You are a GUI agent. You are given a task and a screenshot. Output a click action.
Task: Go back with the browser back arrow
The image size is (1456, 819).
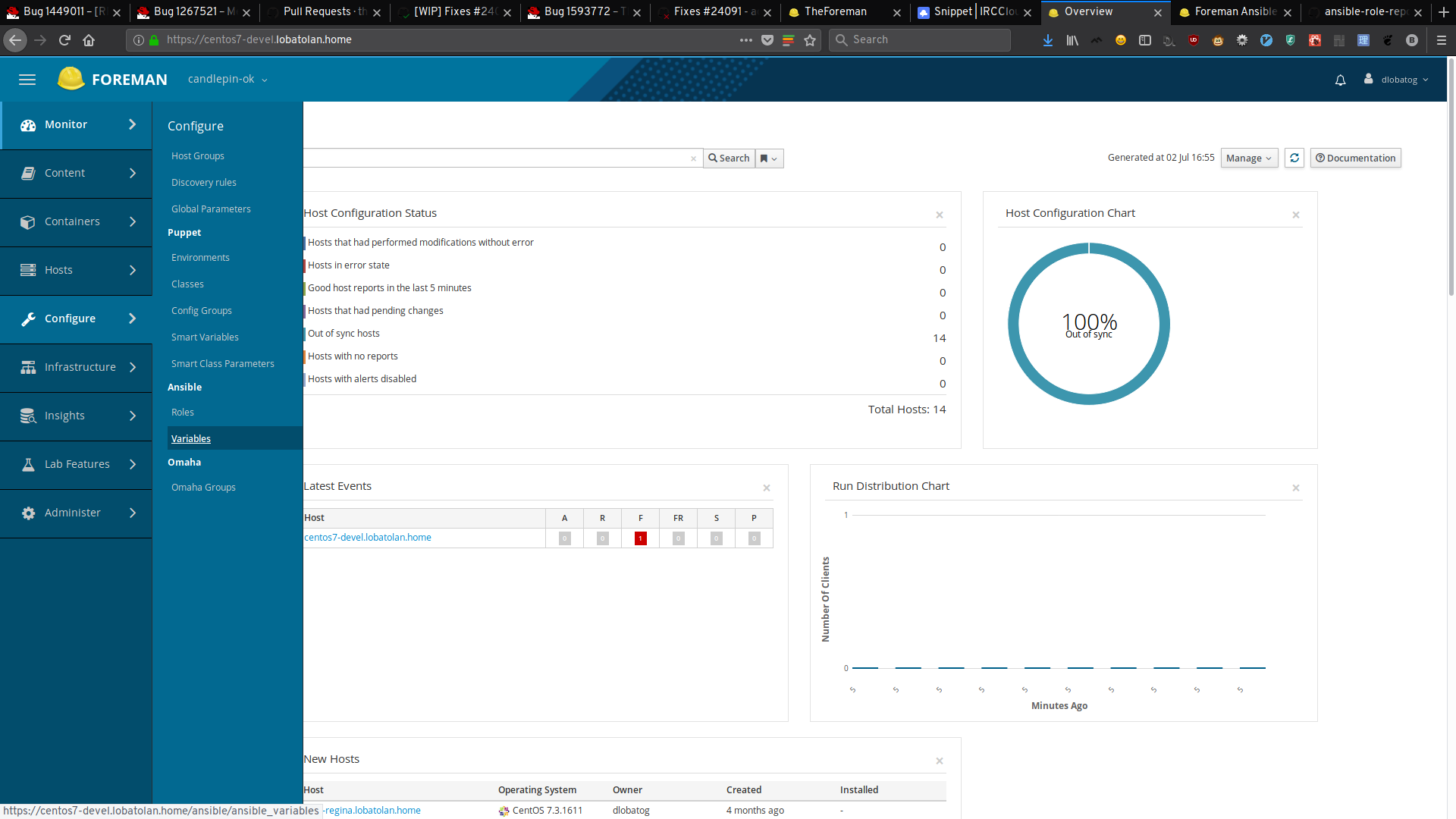(15, 40)
